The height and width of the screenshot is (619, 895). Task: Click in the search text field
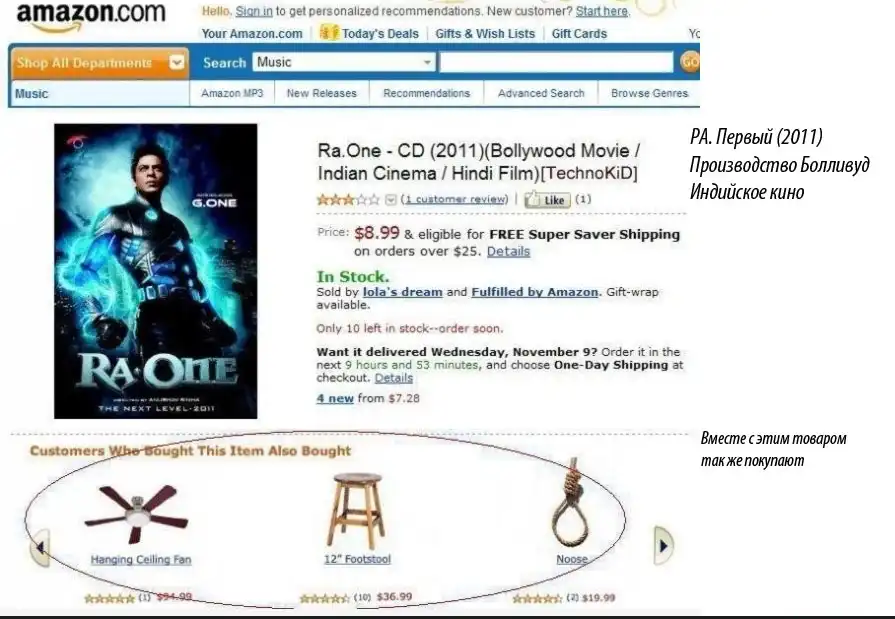(557, 62)
